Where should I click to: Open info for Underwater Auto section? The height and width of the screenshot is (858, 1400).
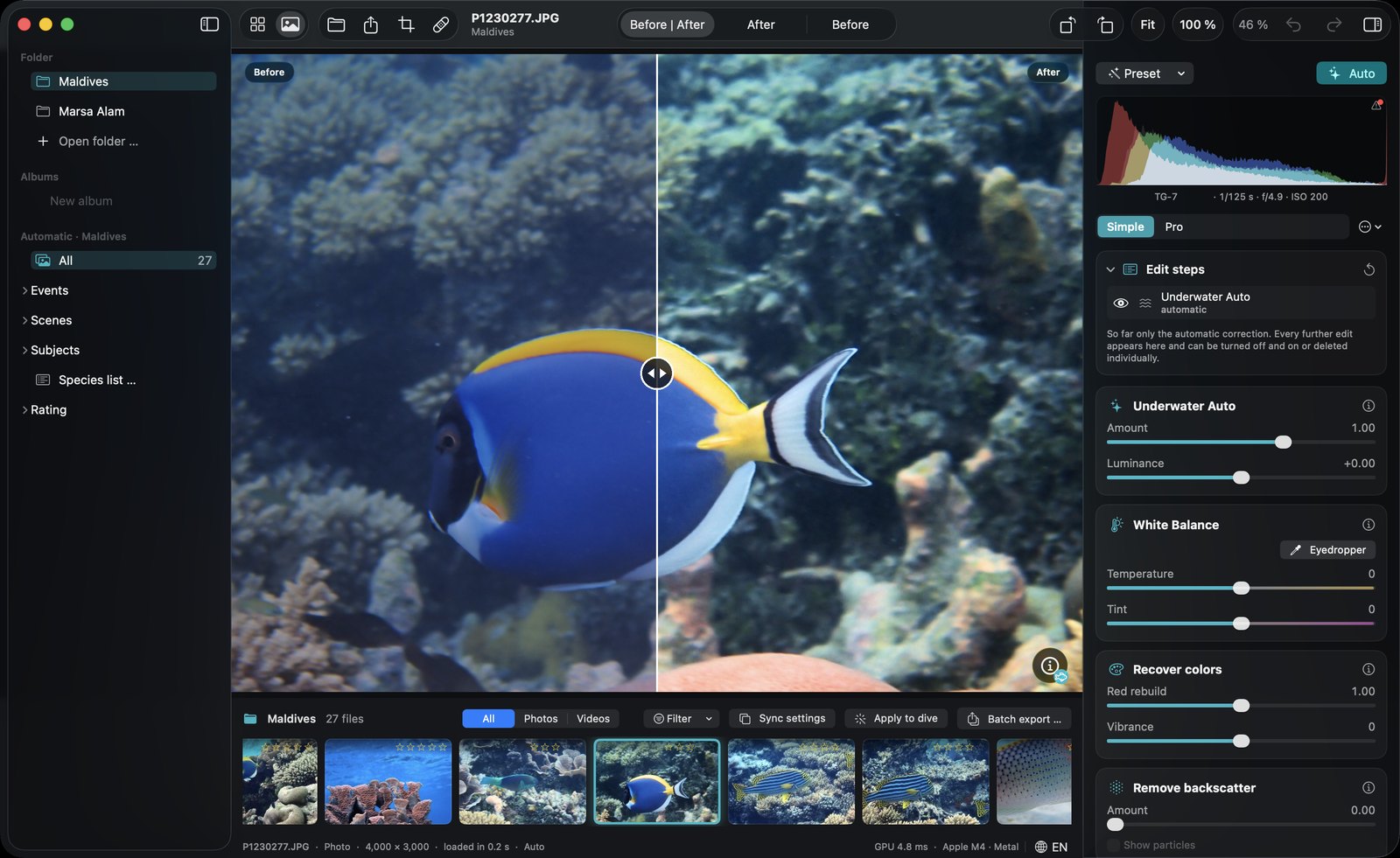point(1368,406)
